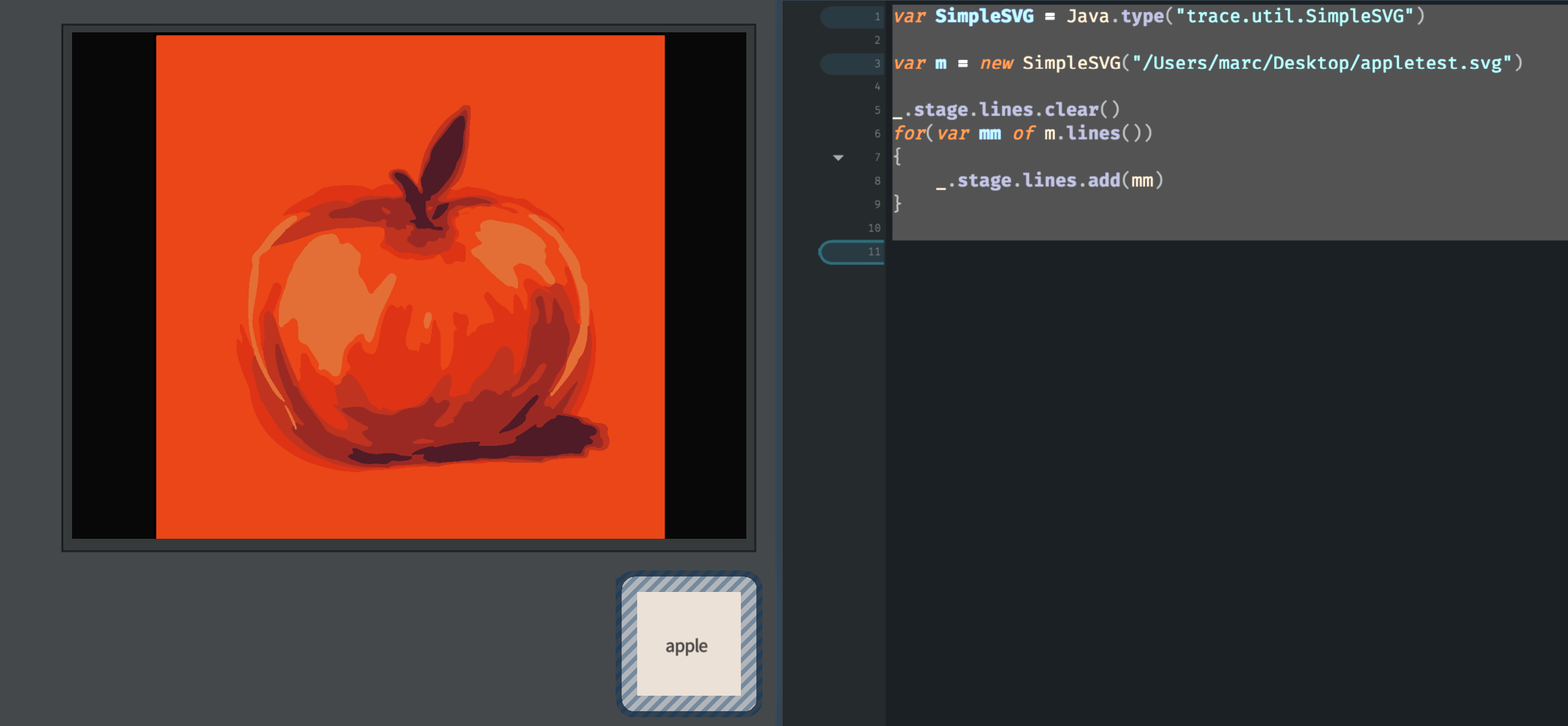Click the execution marker at line number 1
Screen dimensions: 1568x726
[x=852, y=17]
